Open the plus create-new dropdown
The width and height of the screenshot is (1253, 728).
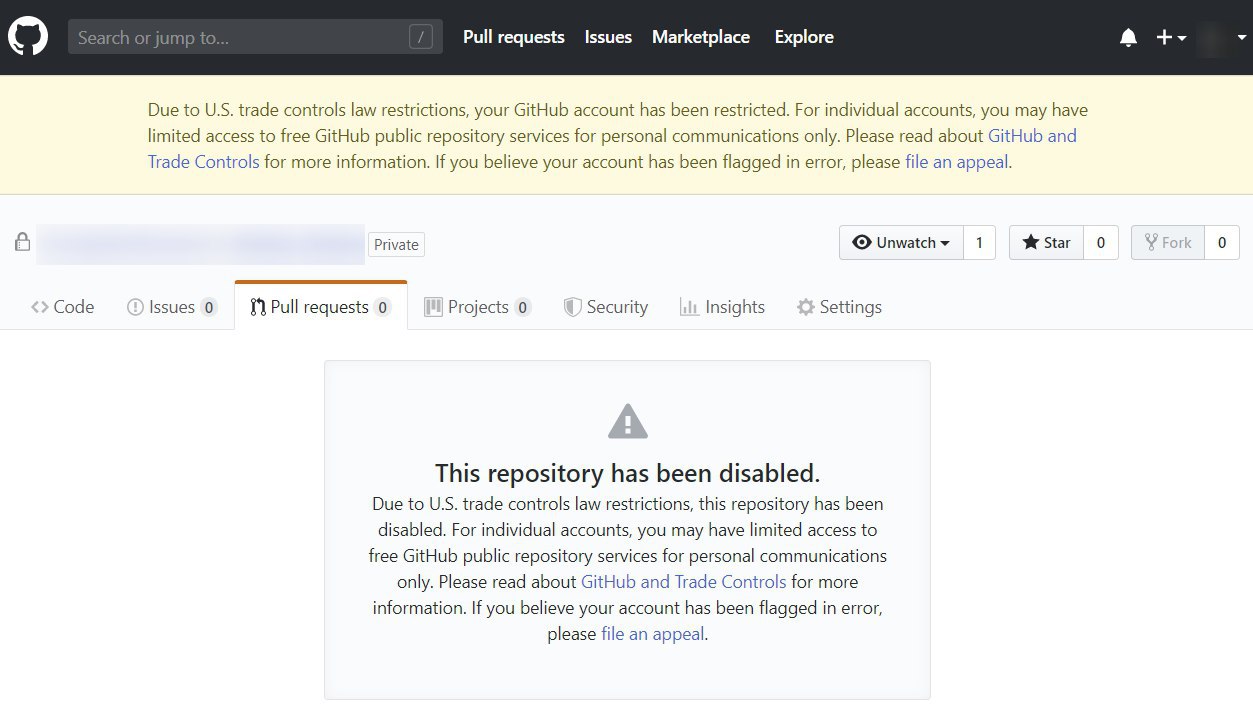1171,38
